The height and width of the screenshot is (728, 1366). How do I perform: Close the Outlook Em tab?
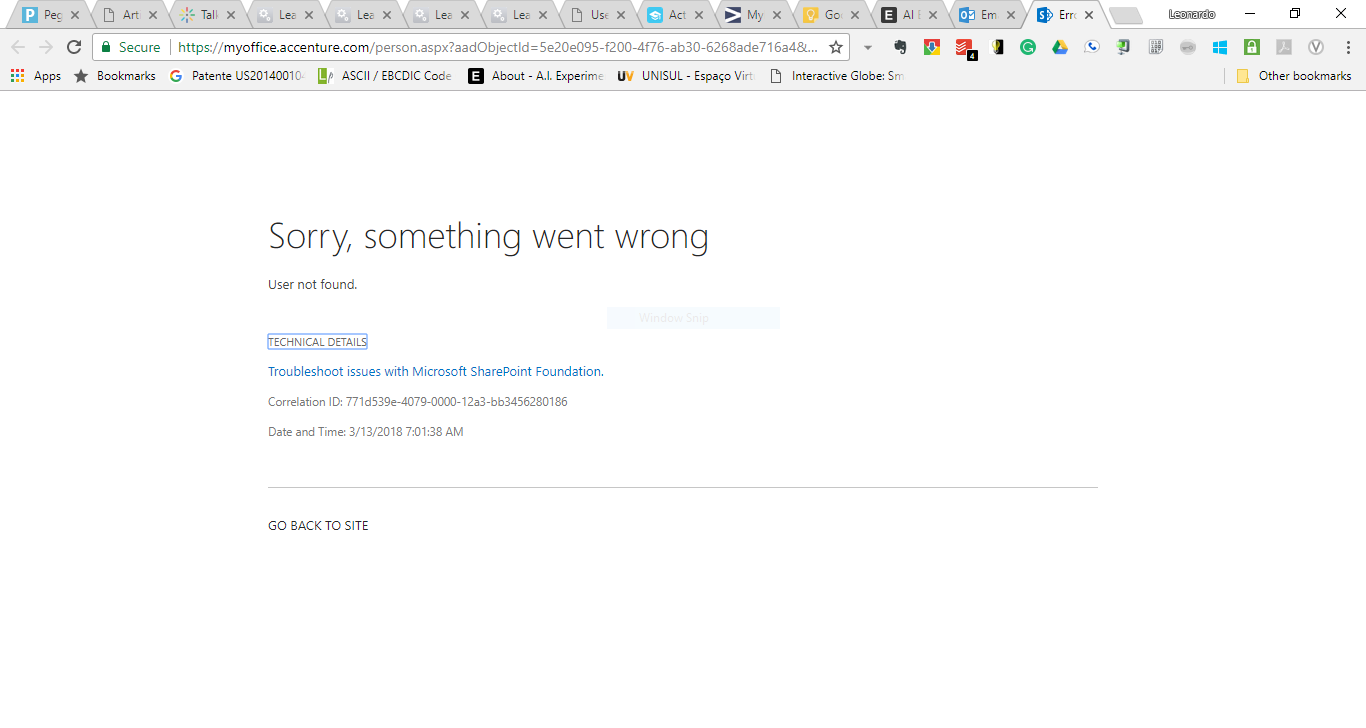coord(1011,15)
